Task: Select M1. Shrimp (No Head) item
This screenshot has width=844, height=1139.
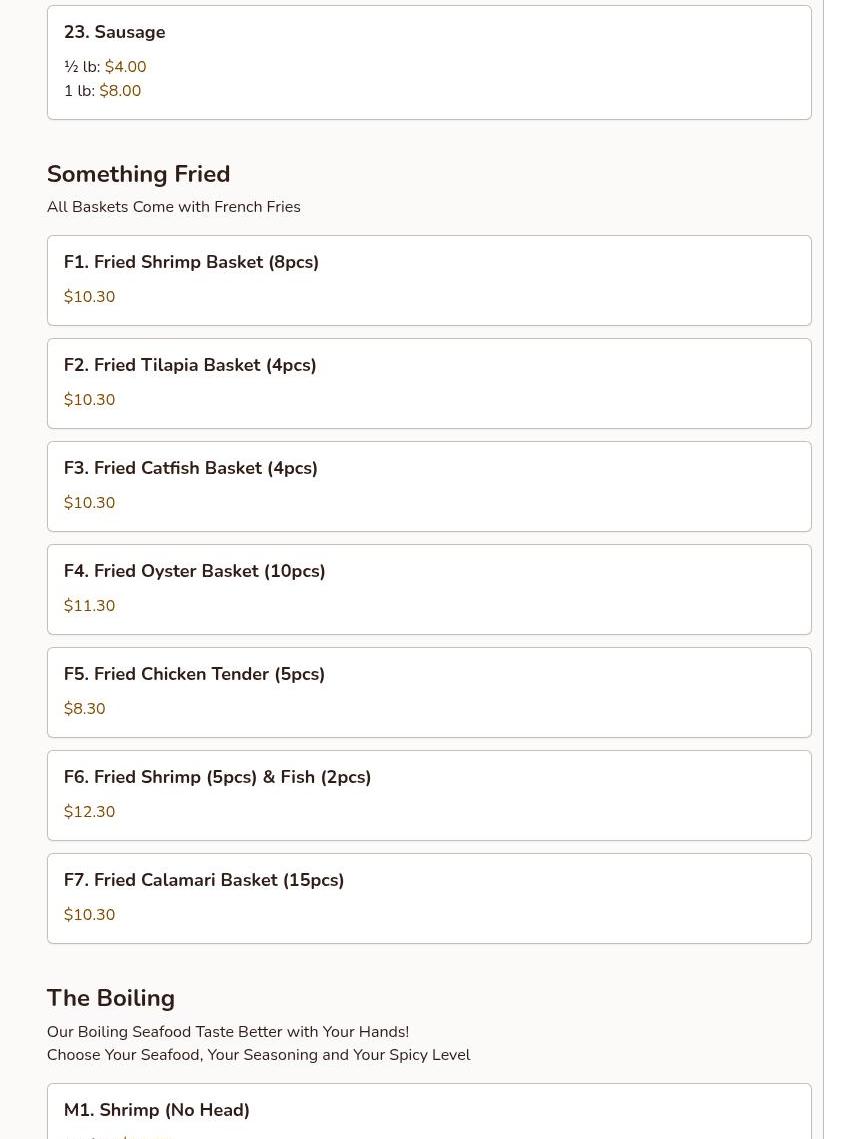Action: tap(157, 1110)
